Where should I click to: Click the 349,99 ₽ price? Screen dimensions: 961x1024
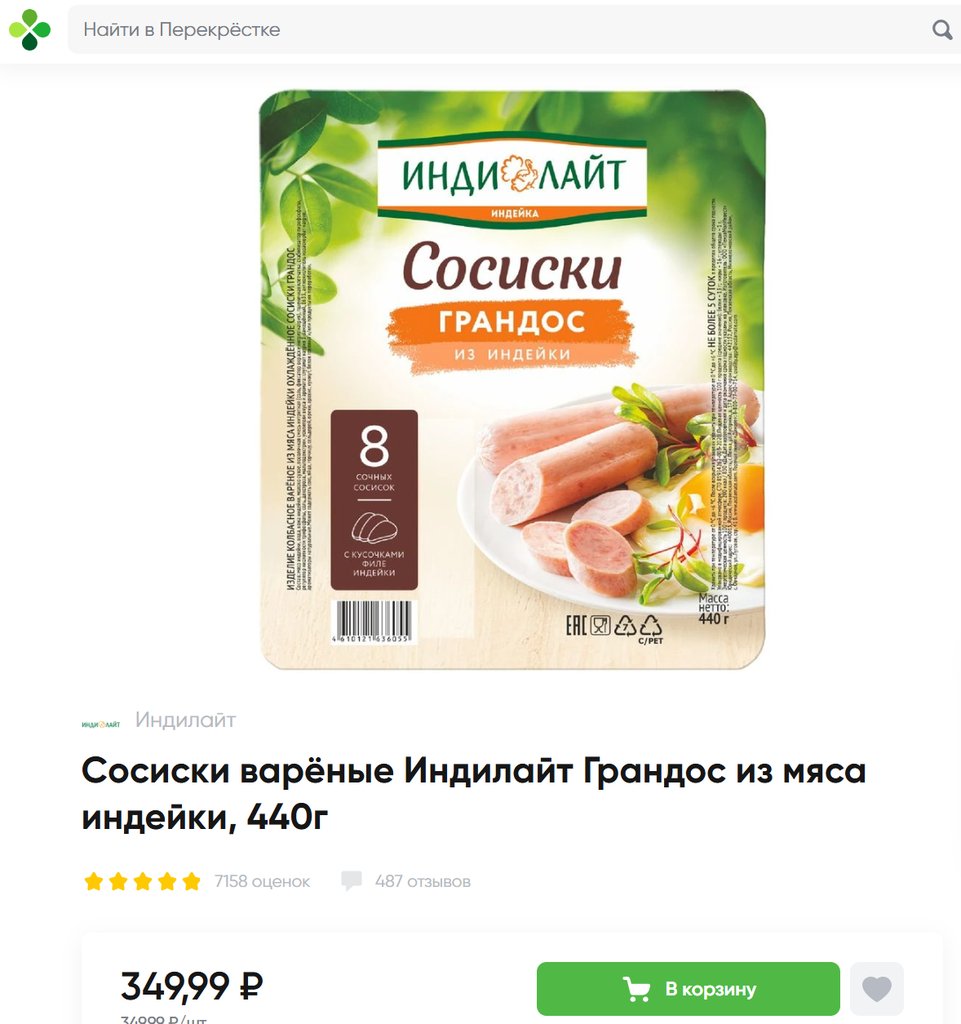192,986
